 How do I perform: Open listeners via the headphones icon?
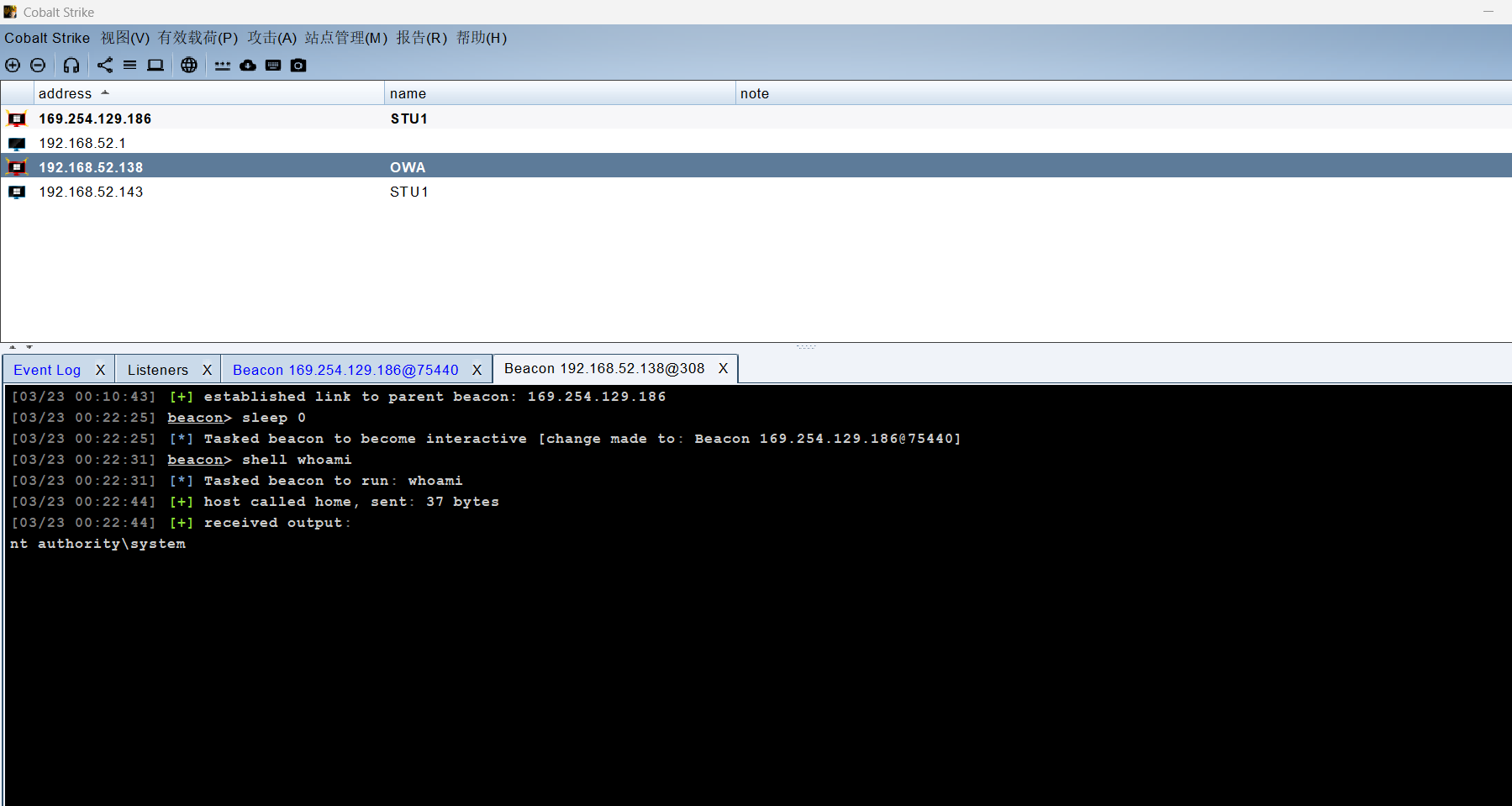71,66
